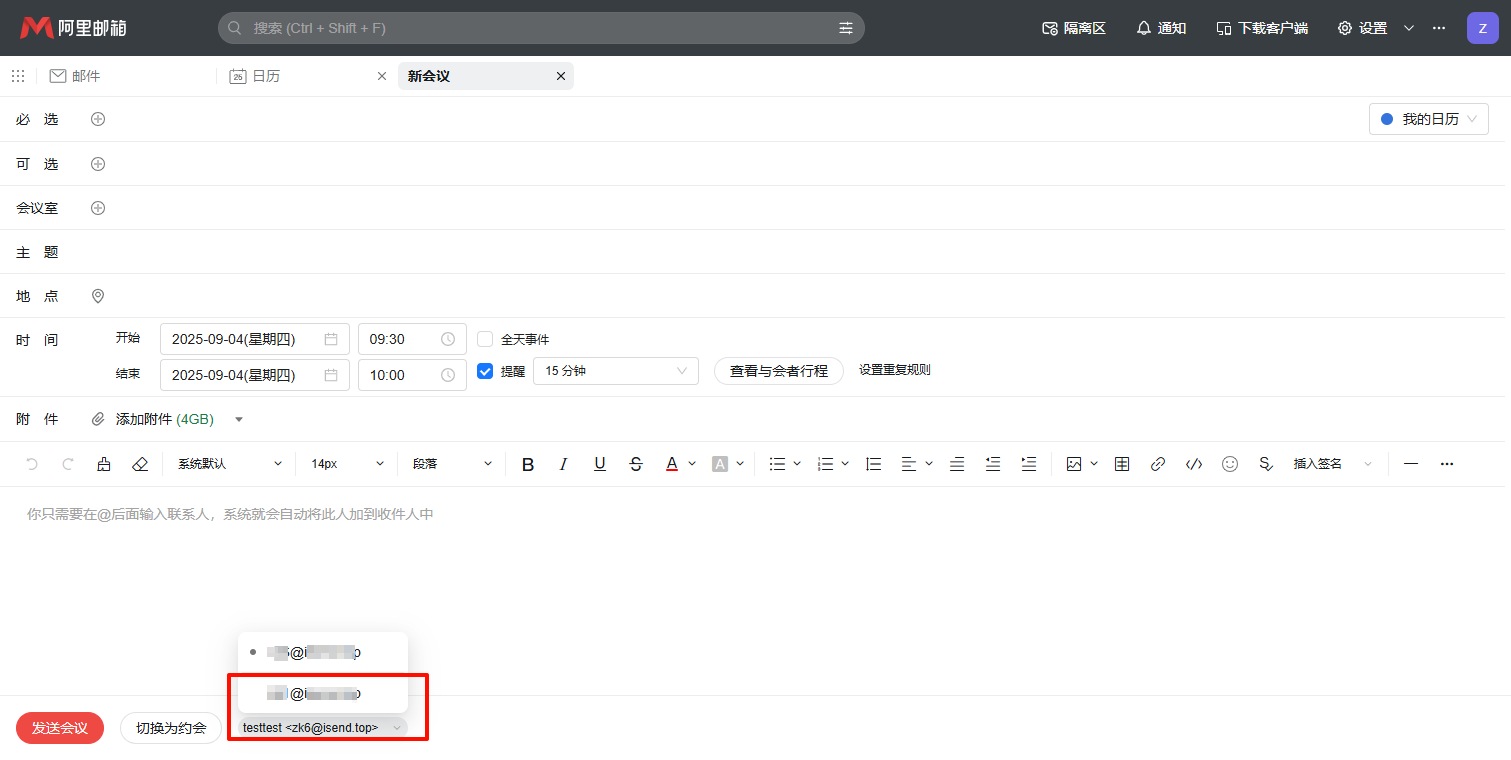Click the add required attendee plus icon
Image resolution: width=1511 pixels, height=760 pixels.
98,119
